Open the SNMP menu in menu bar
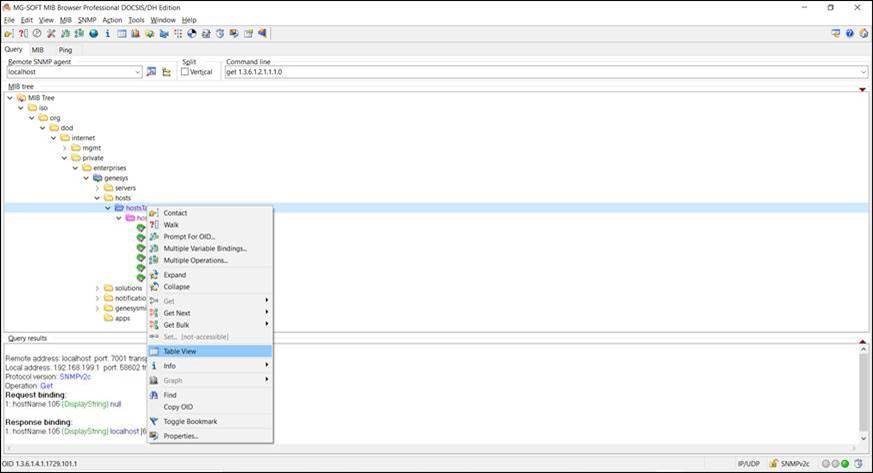 point(87,20)
